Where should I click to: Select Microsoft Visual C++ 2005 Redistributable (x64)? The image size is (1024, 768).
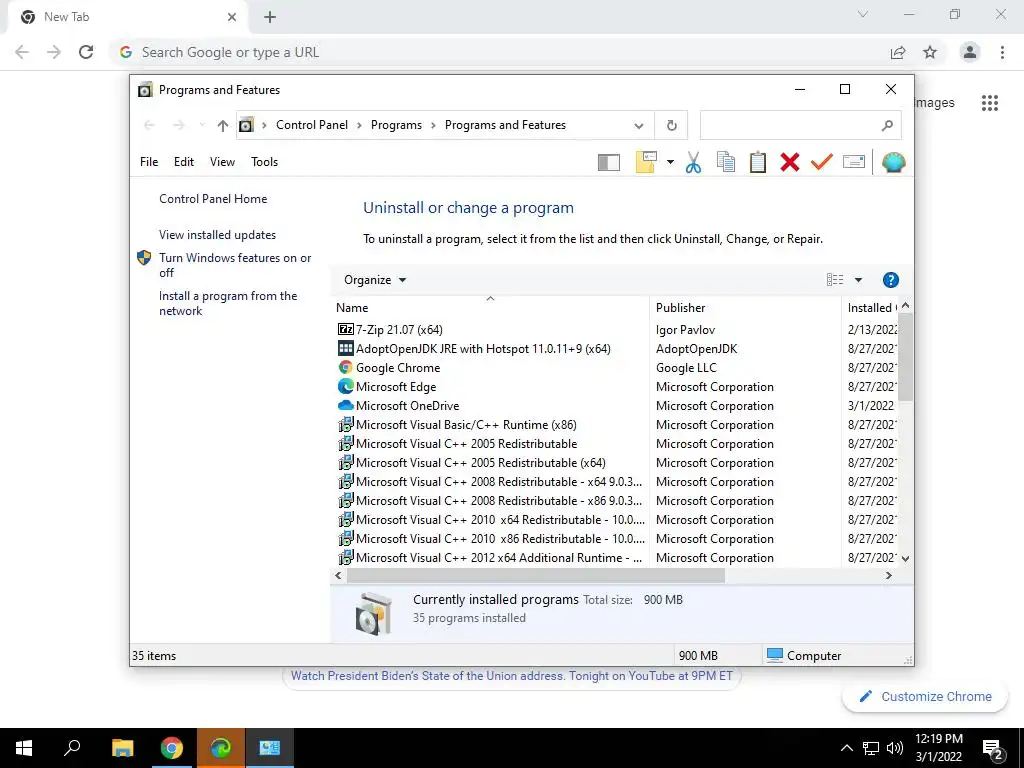click(472, 462)
